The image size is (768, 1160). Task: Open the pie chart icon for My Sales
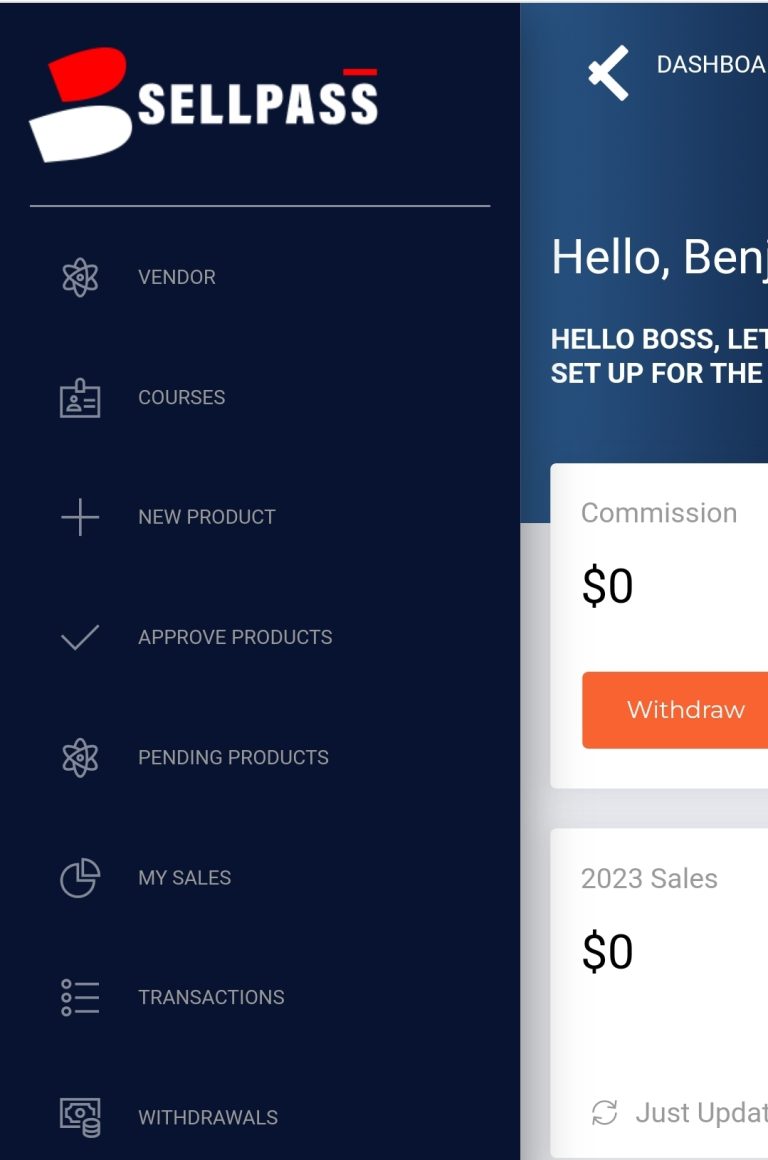pos(80,877)
